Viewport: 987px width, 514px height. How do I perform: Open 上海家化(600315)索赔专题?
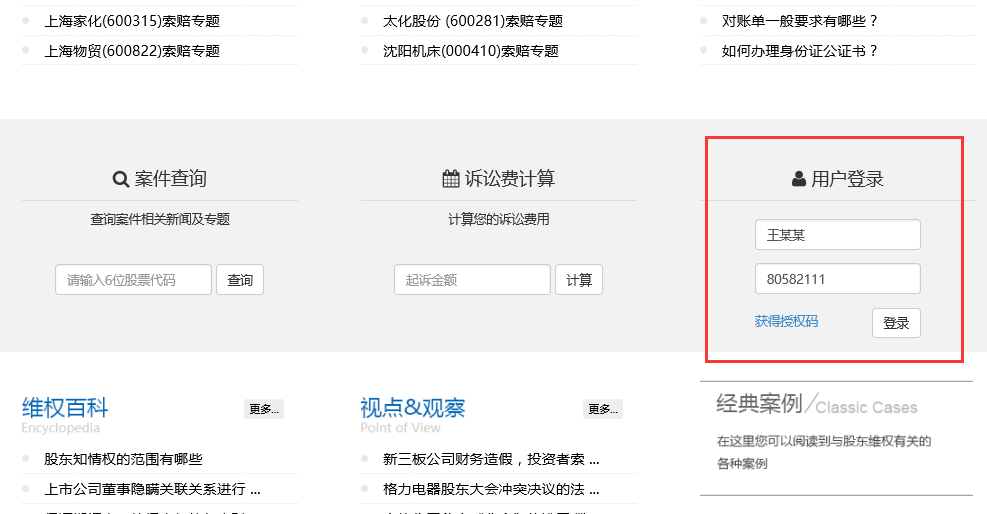132,21
